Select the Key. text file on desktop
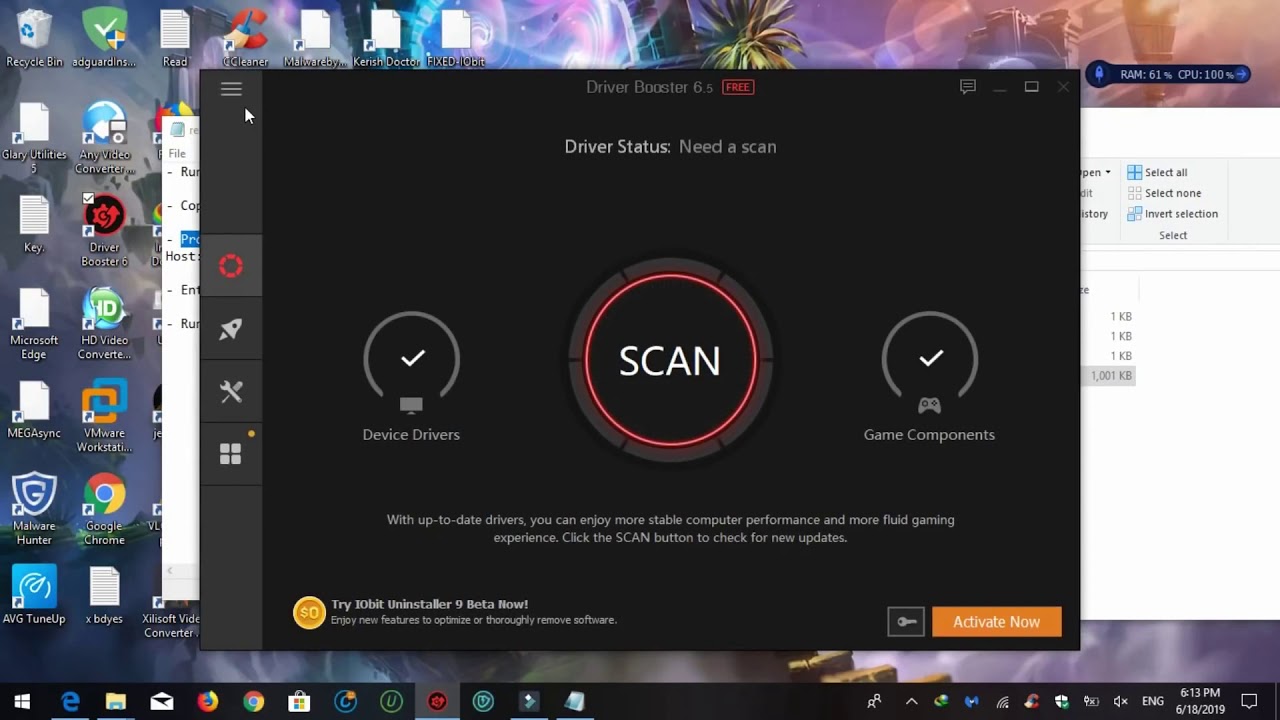The width and height of the screenshot is (1280, 720). tap(34, 224)
